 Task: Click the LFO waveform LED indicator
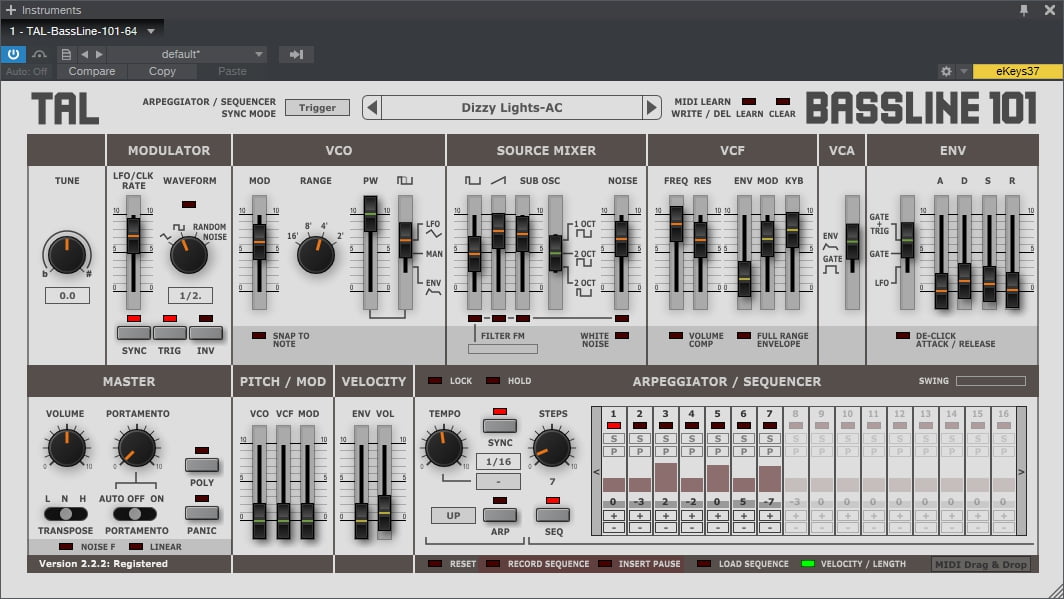click(189, 204)
